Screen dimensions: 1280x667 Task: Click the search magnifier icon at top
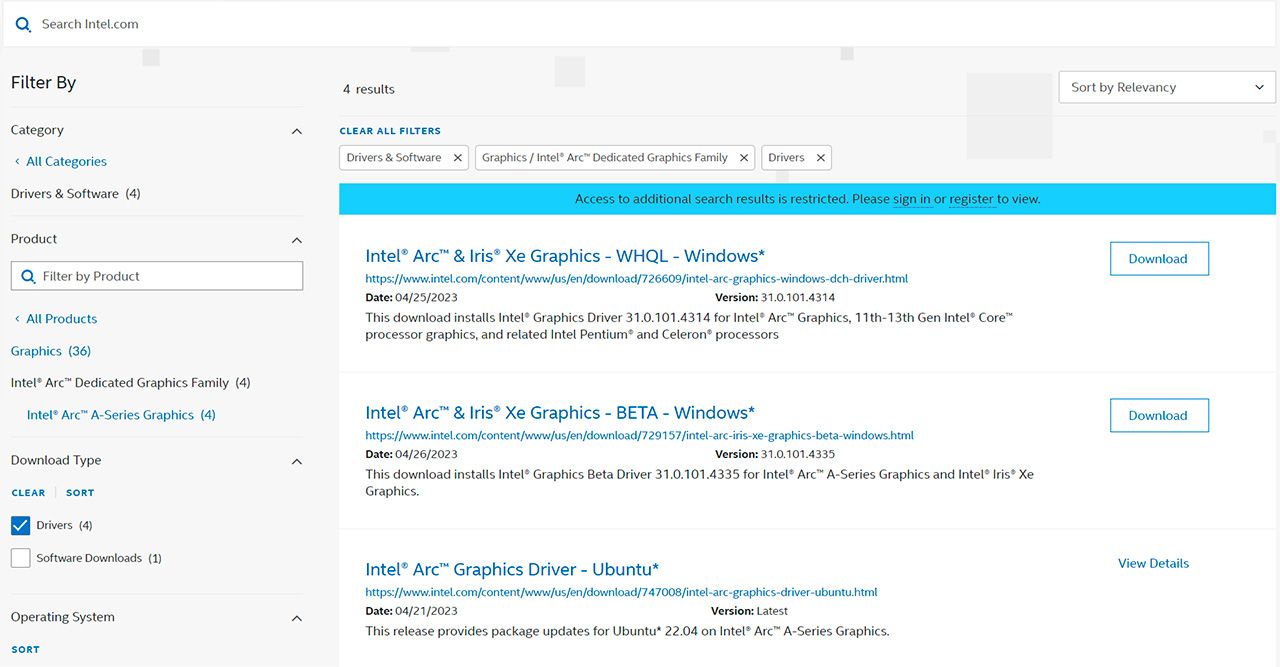23,24
